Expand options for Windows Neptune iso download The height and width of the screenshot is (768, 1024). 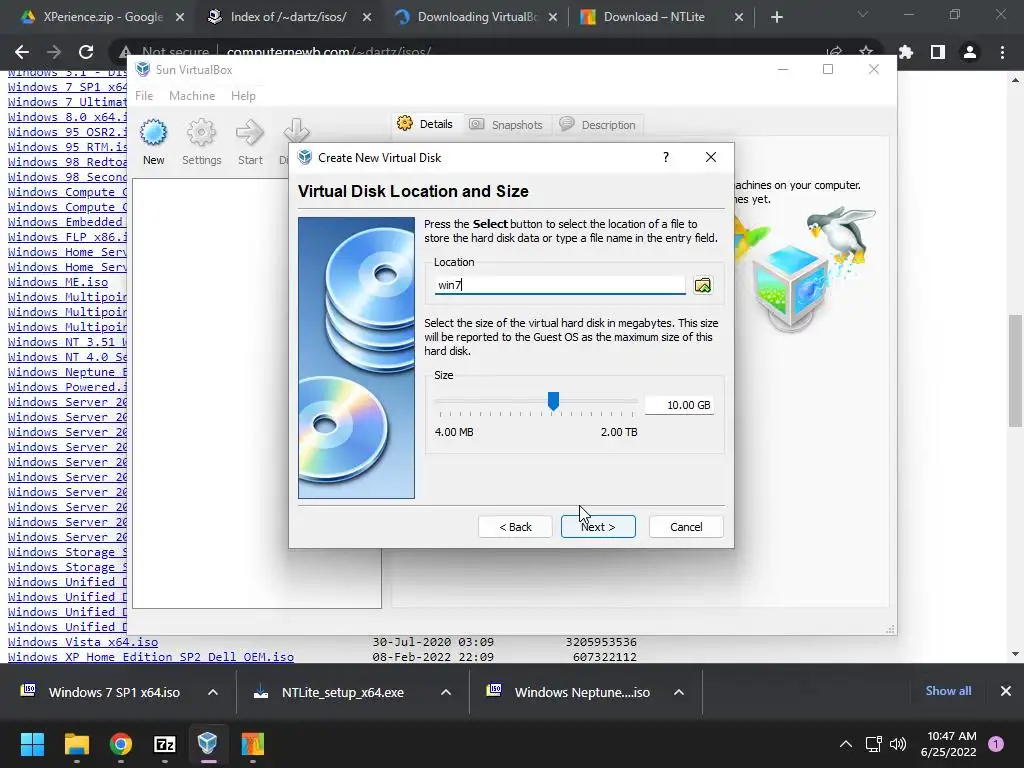[x=679, y=692]
